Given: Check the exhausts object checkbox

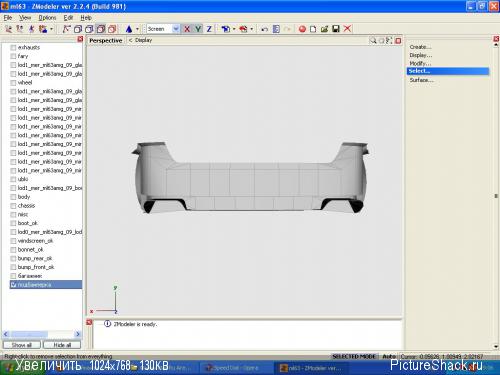Looking at the screenshot, I should click(x=13, y=48).
